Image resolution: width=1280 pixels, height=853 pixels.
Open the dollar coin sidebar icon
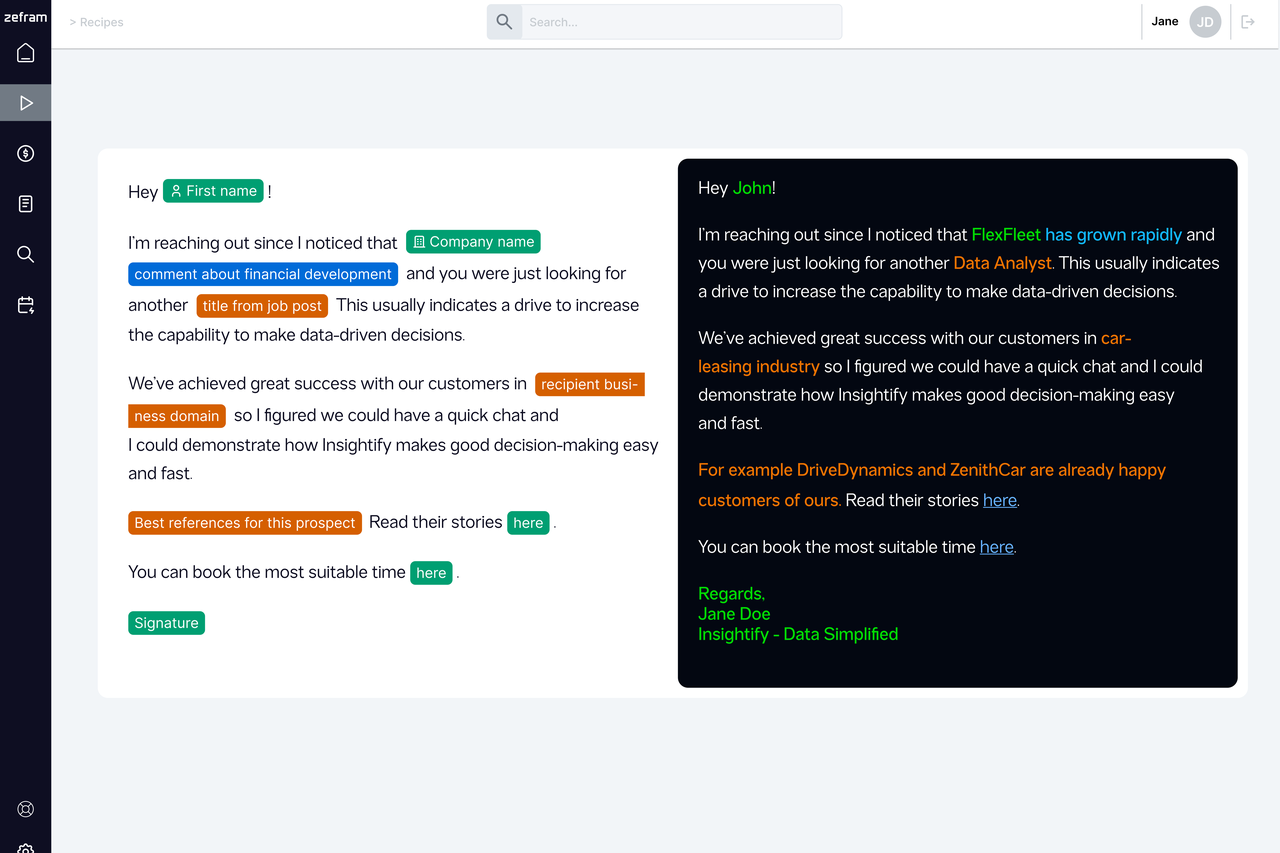26,153
